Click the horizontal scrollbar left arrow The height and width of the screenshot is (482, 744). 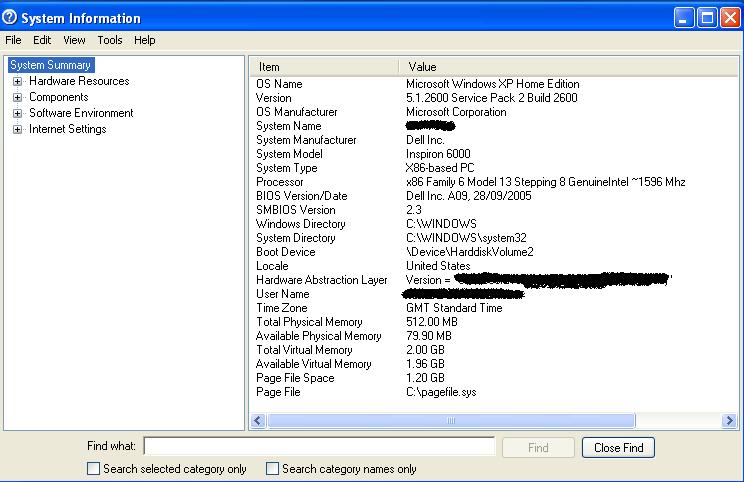click(x=258, y=421)
